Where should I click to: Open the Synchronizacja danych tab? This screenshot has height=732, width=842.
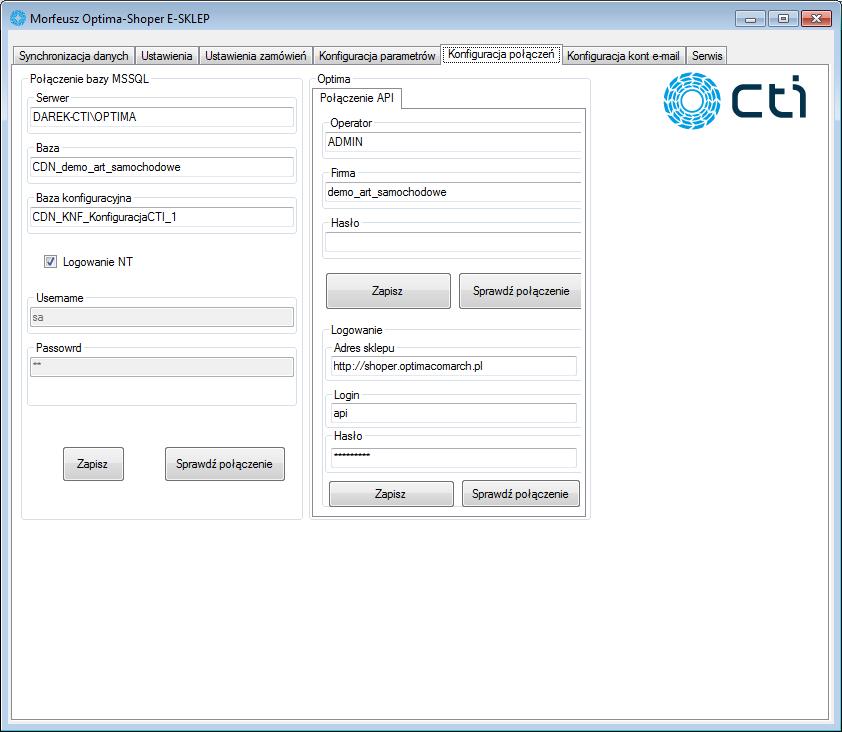[74, 56]
